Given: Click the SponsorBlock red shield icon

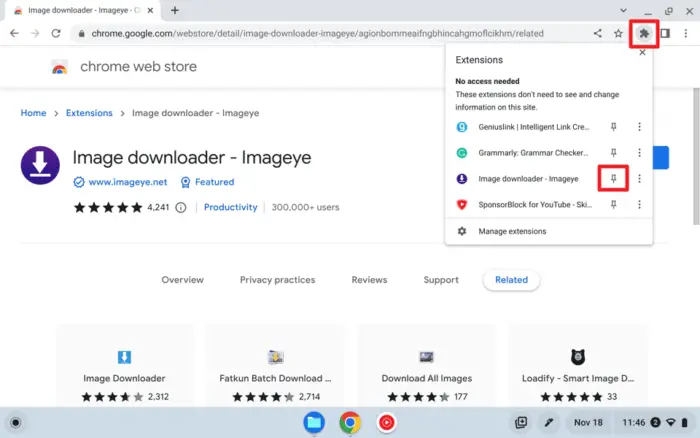Looking at the screenshot, I should (462, 204).
